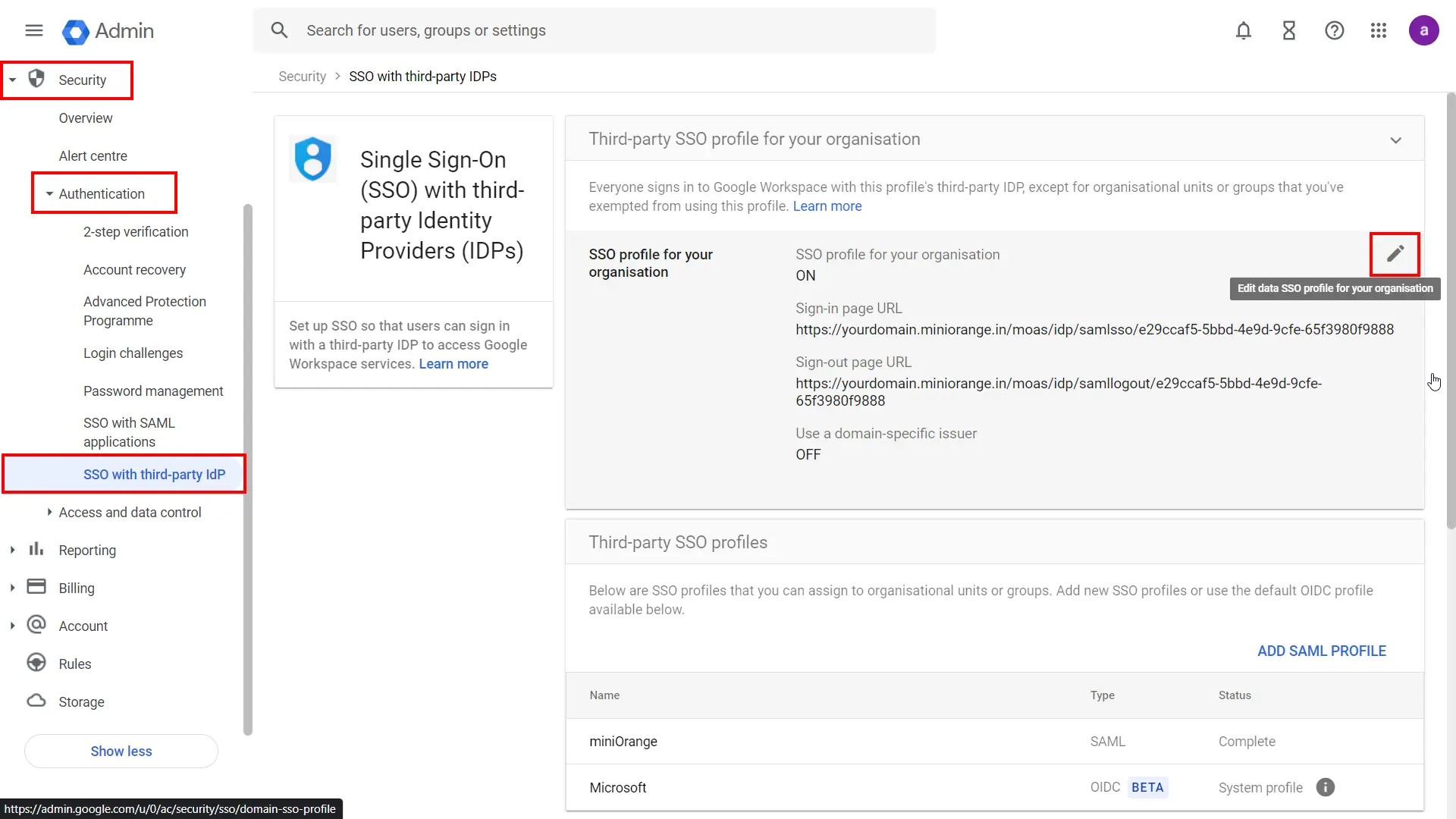Click the Security shield icon in sidebar
Image resolution: width=1456 pixels, height=819 pixels.
(36, 79)
